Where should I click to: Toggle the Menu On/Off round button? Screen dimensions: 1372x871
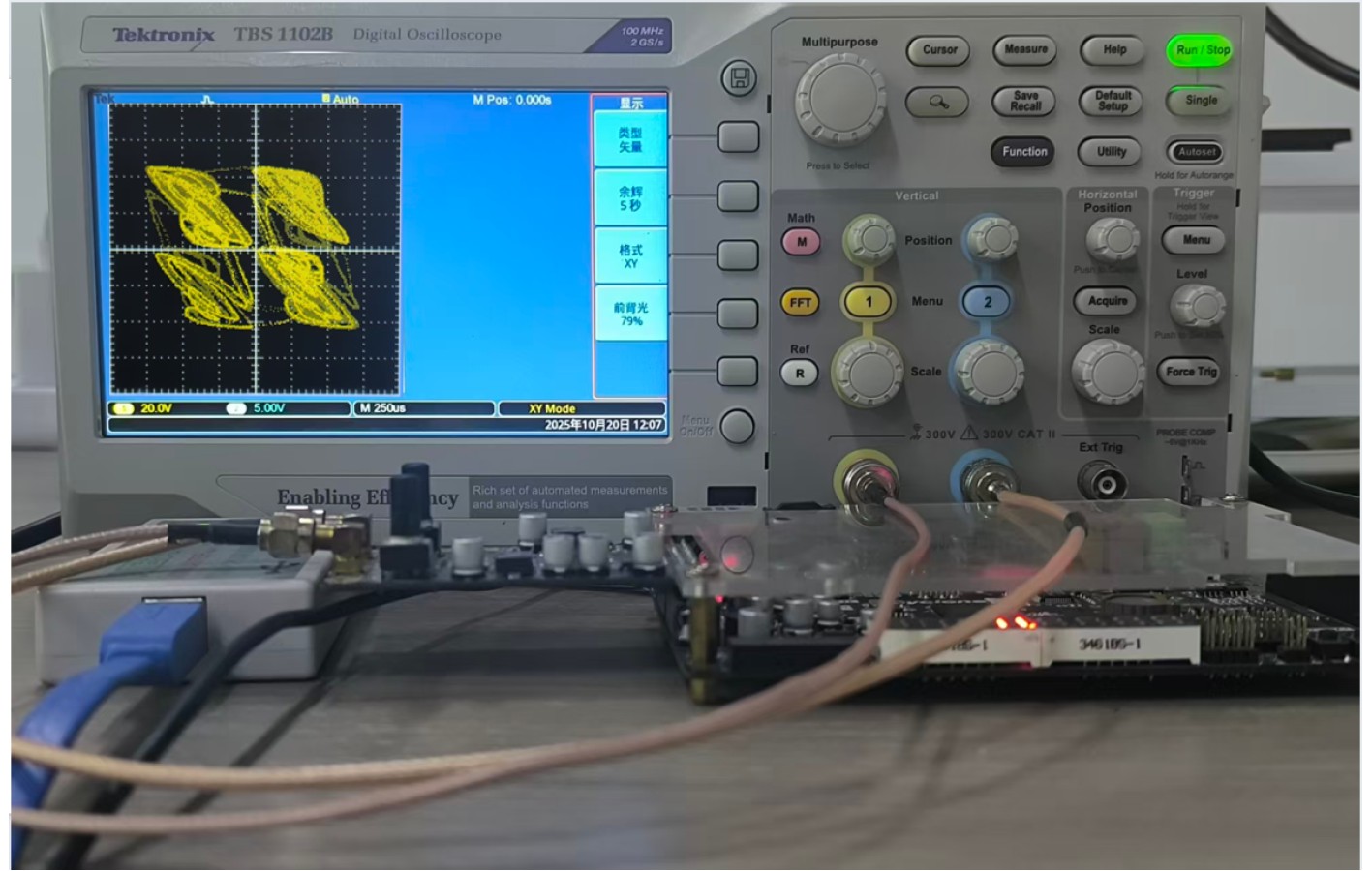[737, 427]
